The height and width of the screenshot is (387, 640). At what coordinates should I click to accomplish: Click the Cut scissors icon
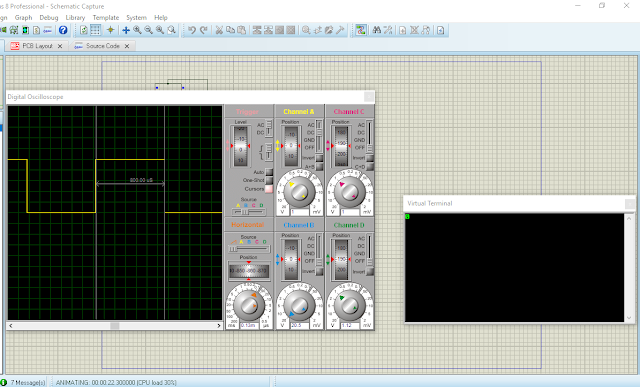coord(219,30)
